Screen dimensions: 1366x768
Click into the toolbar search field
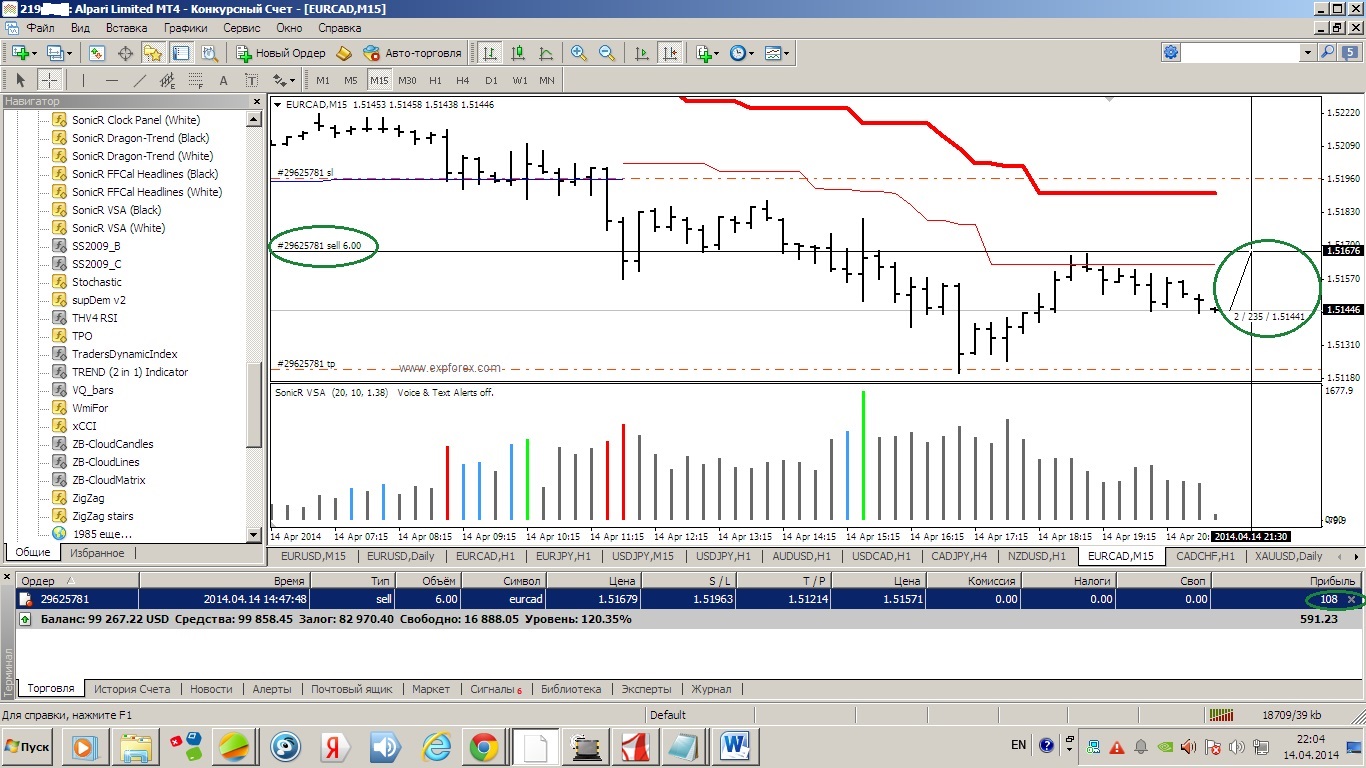1242,52
